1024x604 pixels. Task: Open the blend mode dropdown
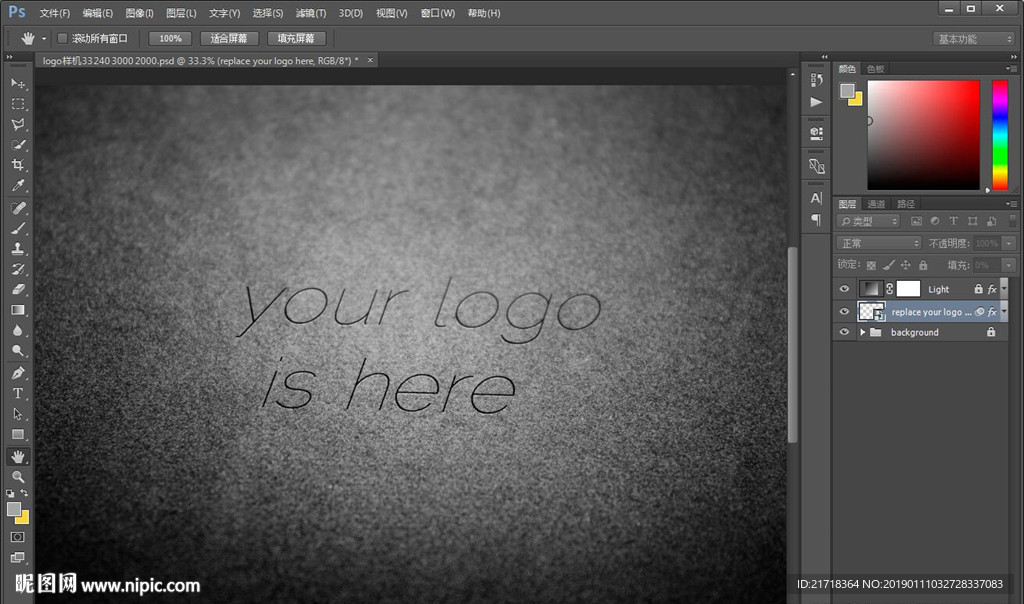(x=879, y=243)
